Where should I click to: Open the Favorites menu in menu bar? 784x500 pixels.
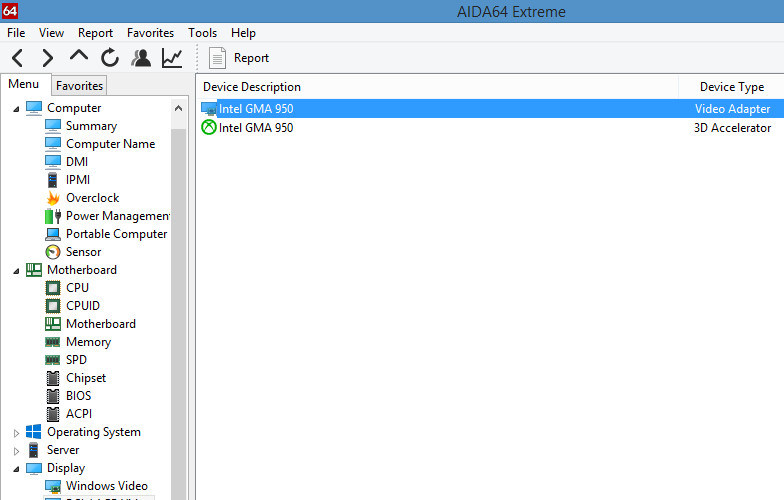(x=150, y=33)
